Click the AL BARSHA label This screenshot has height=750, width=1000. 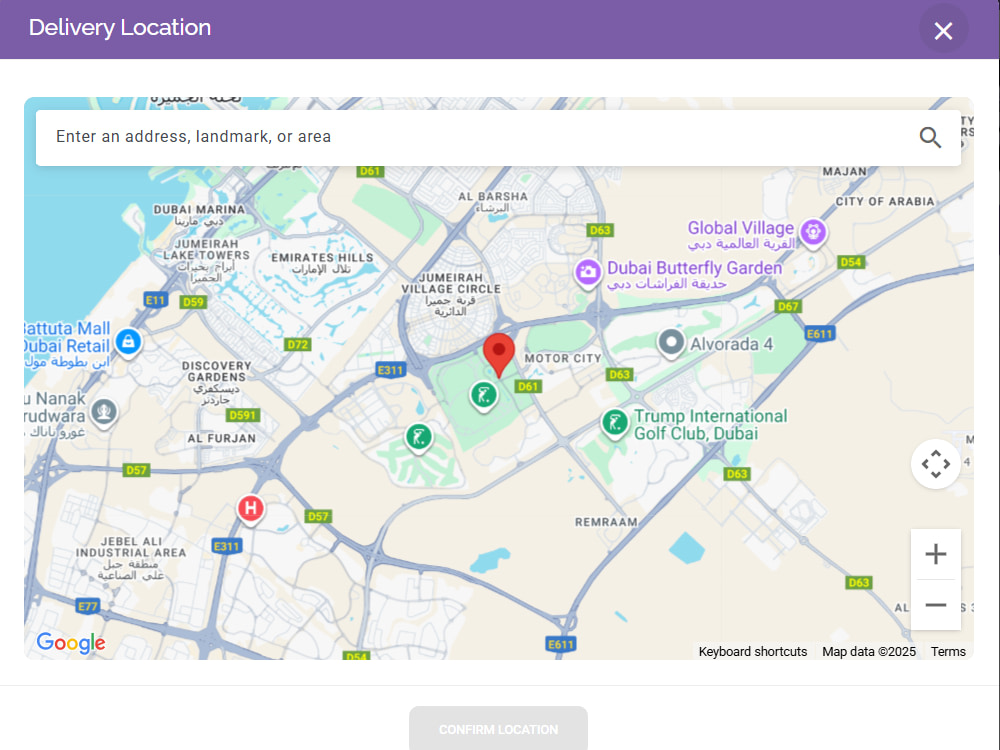coord(493,196)
